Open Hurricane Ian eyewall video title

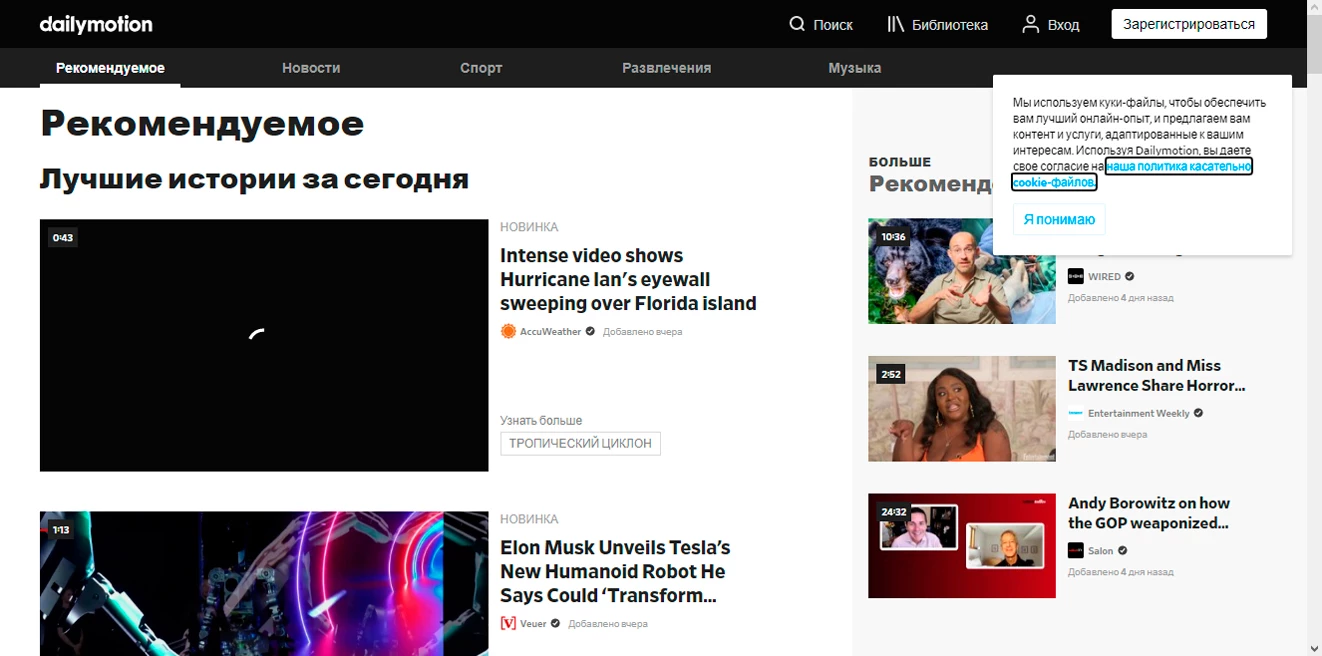coord(628,279)
